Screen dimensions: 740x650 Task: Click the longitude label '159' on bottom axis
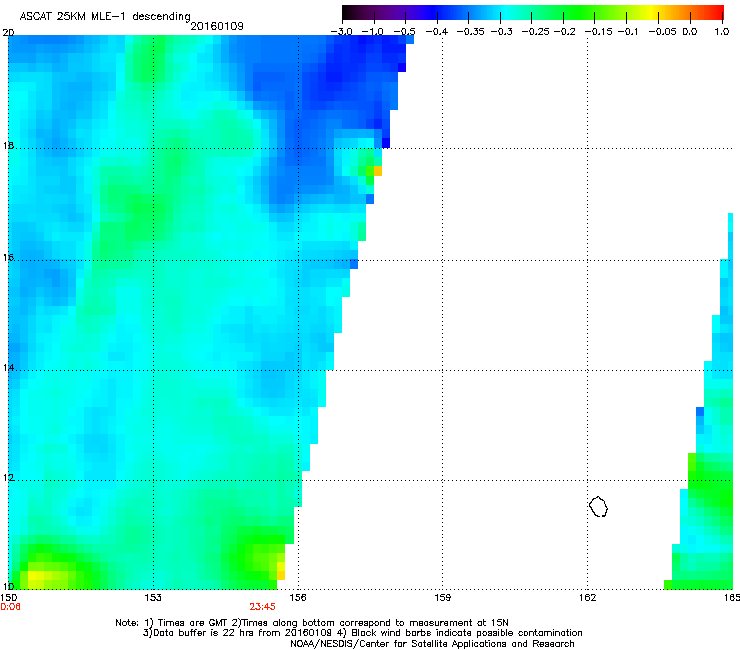click(443, 598)
